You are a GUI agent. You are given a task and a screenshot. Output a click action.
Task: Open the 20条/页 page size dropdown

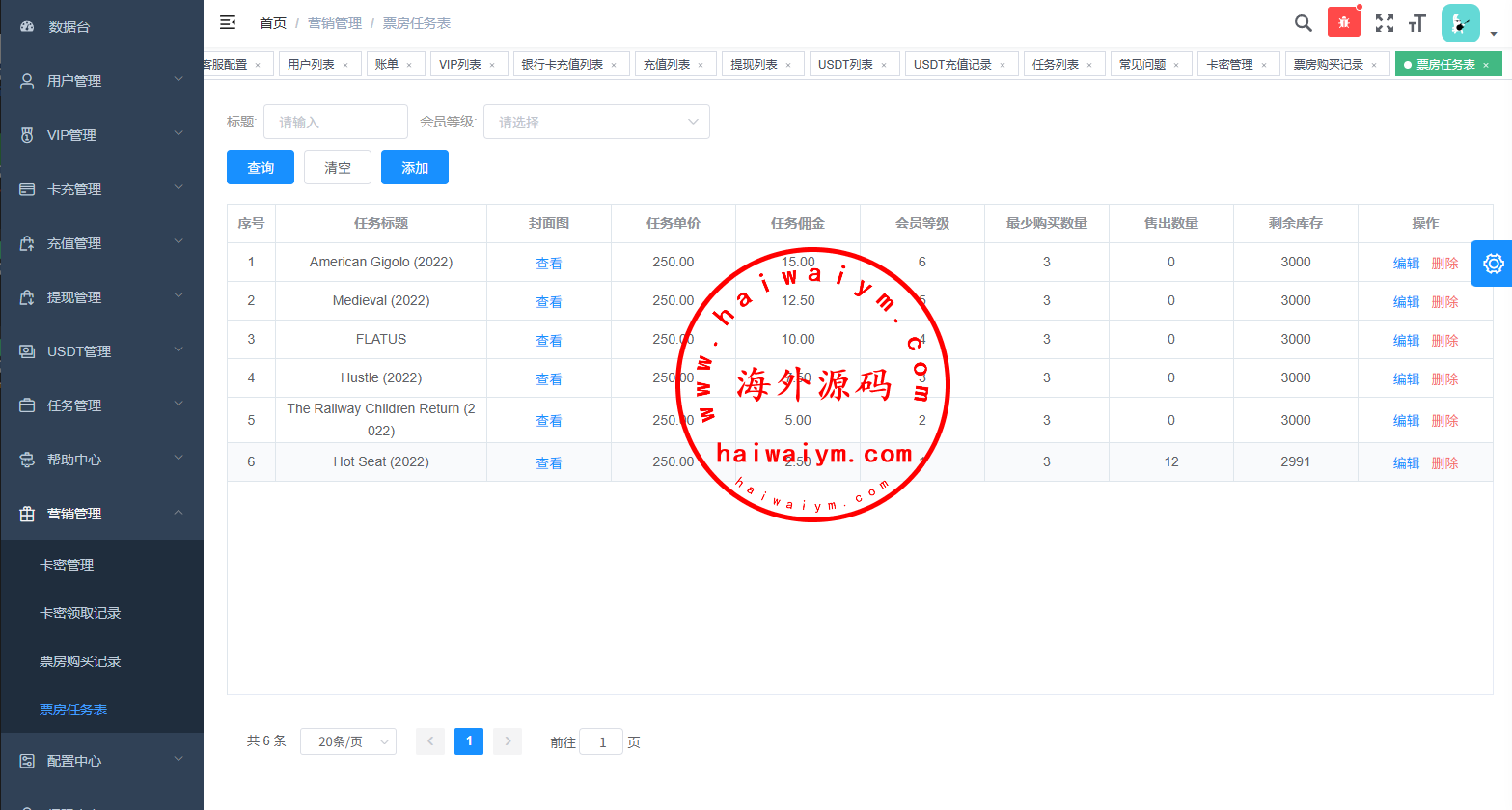coord(347,741)
